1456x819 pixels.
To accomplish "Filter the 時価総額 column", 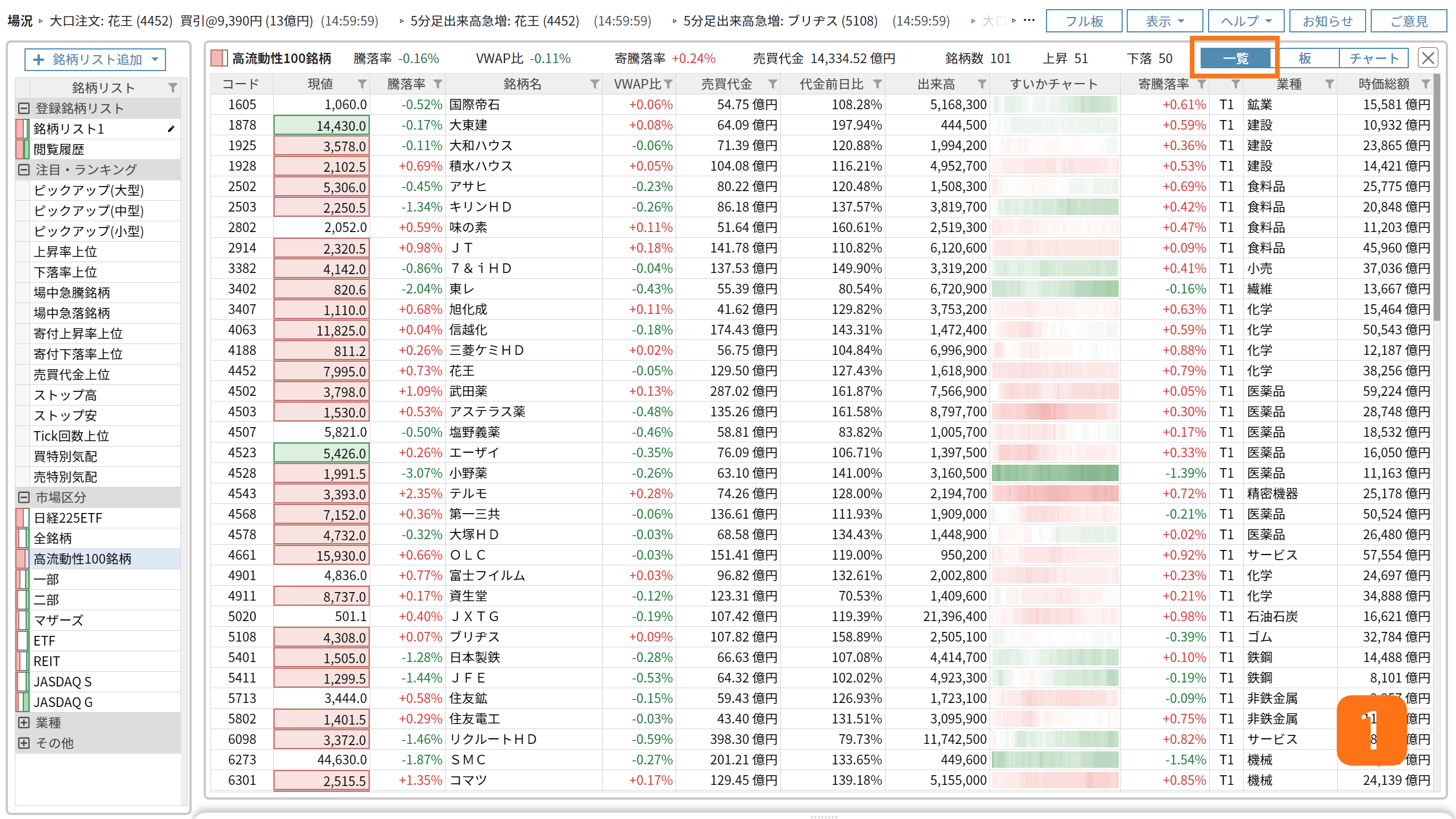I will (1425, 84).
